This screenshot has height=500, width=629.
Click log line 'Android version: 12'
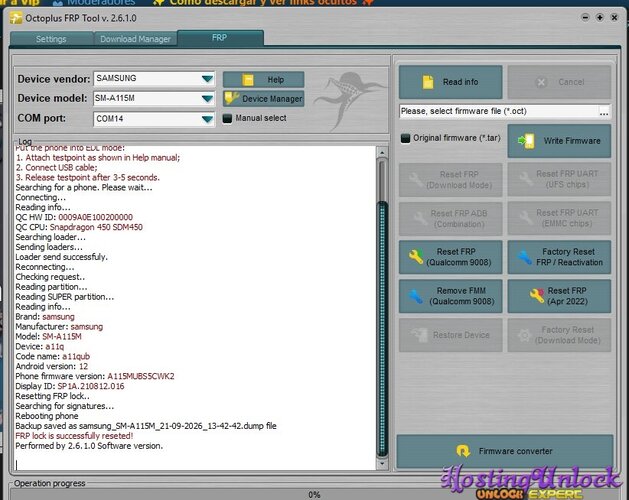[52, 366]
